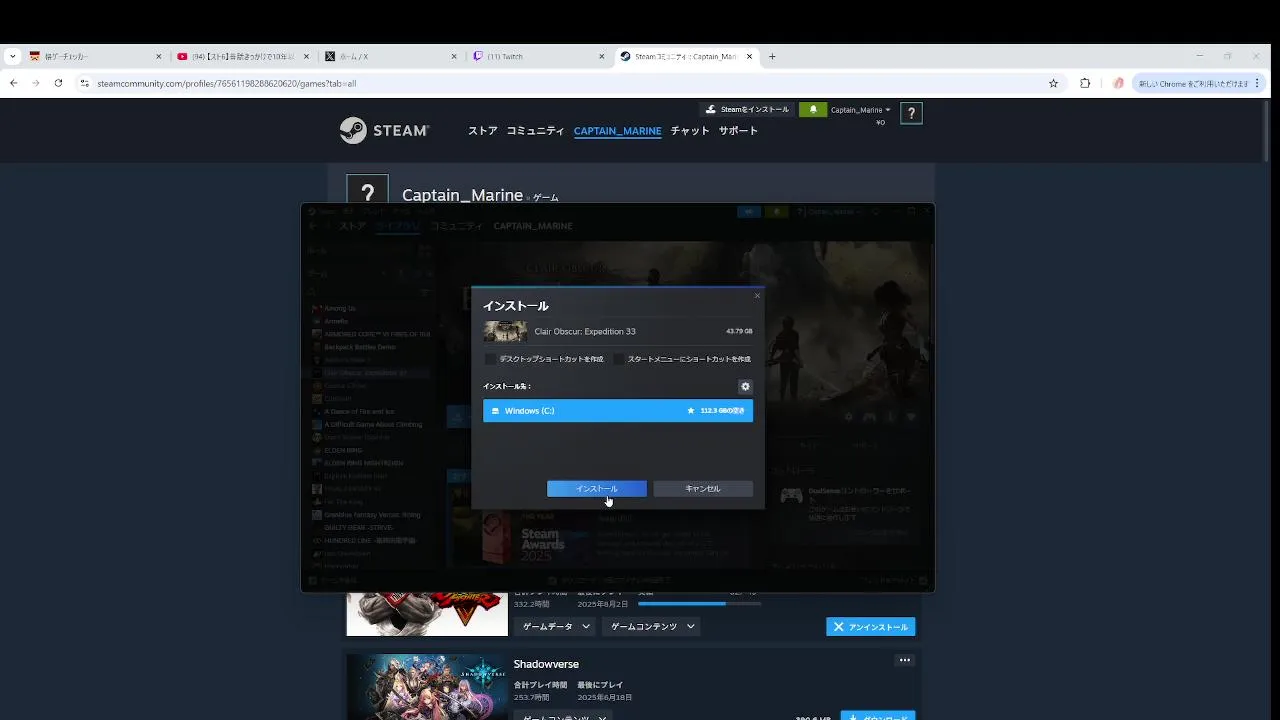Screen dimensions: 1280x720
Task: Click the question mark avatar in web header
Action: click(911, 114)
